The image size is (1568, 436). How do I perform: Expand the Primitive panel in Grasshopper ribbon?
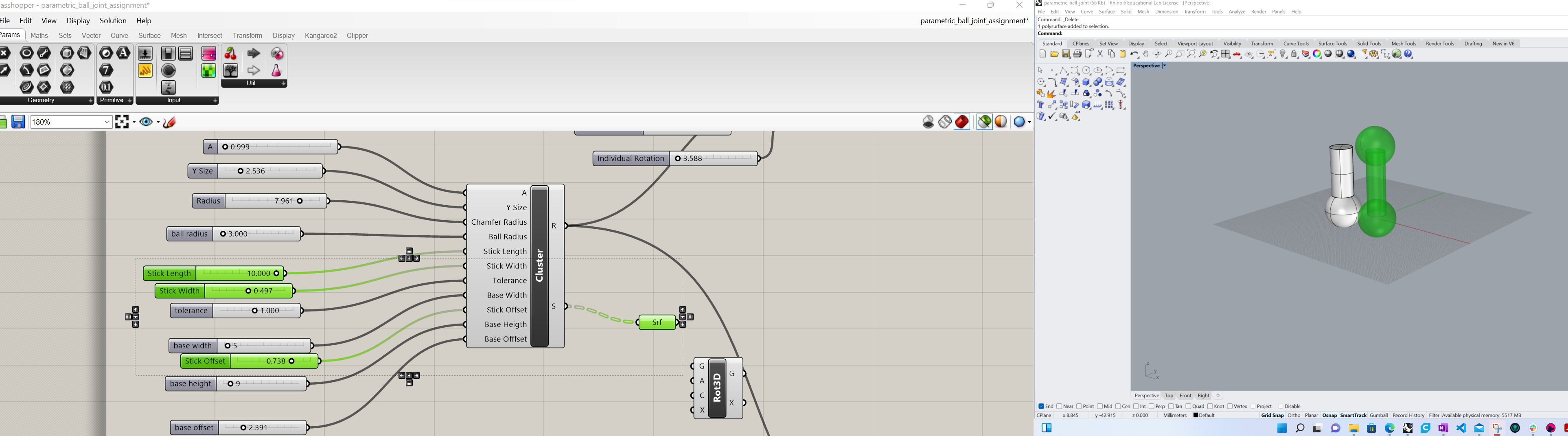[x=130, y=101]
